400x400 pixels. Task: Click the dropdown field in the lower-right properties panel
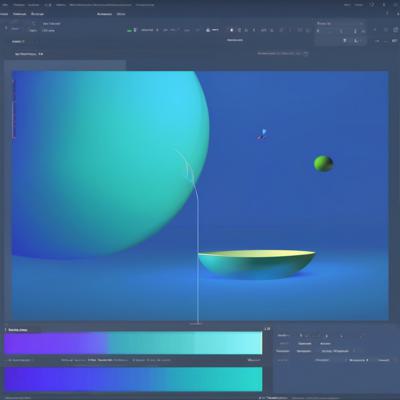pos(357,360)
